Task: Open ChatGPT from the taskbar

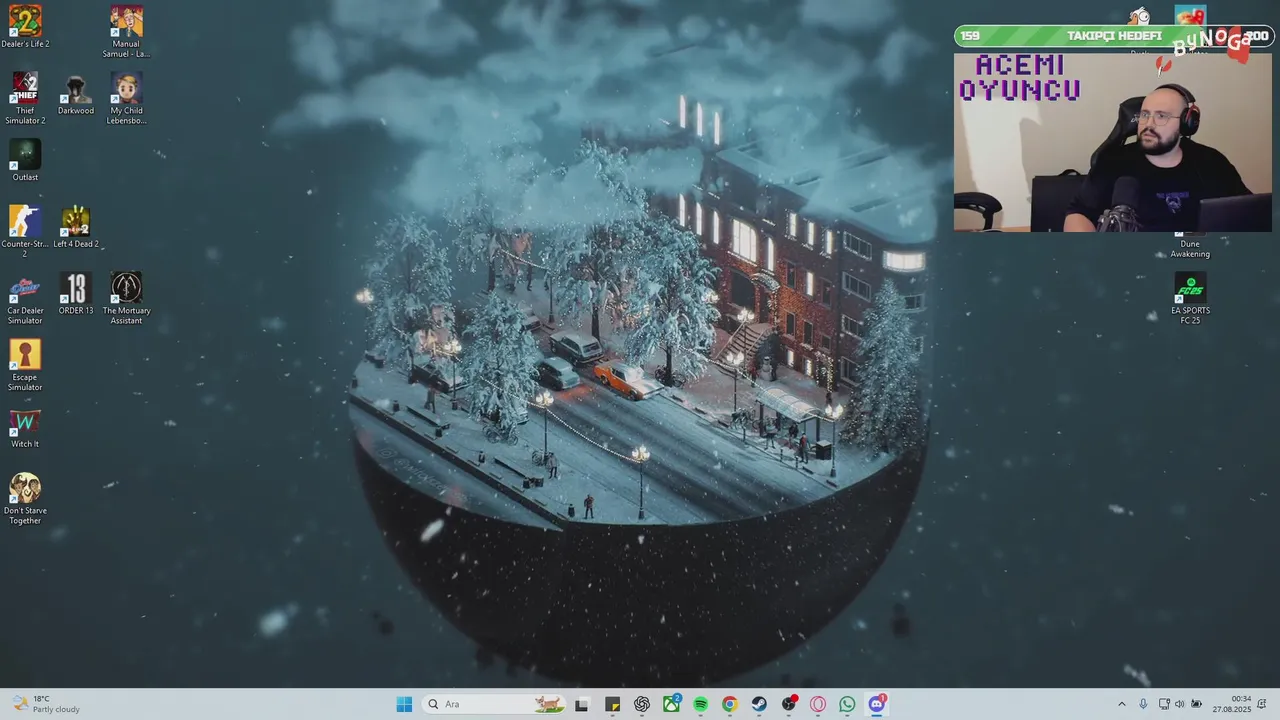Action: pyautogui.click(x=642, y=704)
